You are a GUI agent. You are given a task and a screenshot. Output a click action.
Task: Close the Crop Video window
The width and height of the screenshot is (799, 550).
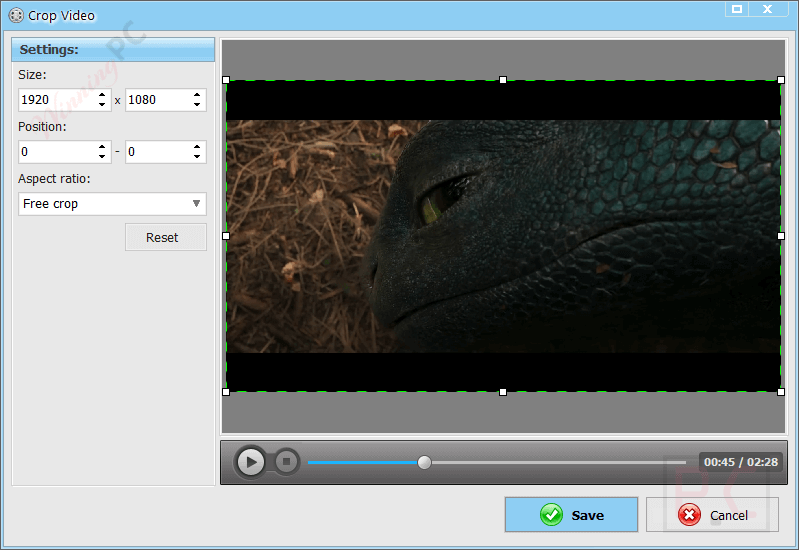[767, 9]
